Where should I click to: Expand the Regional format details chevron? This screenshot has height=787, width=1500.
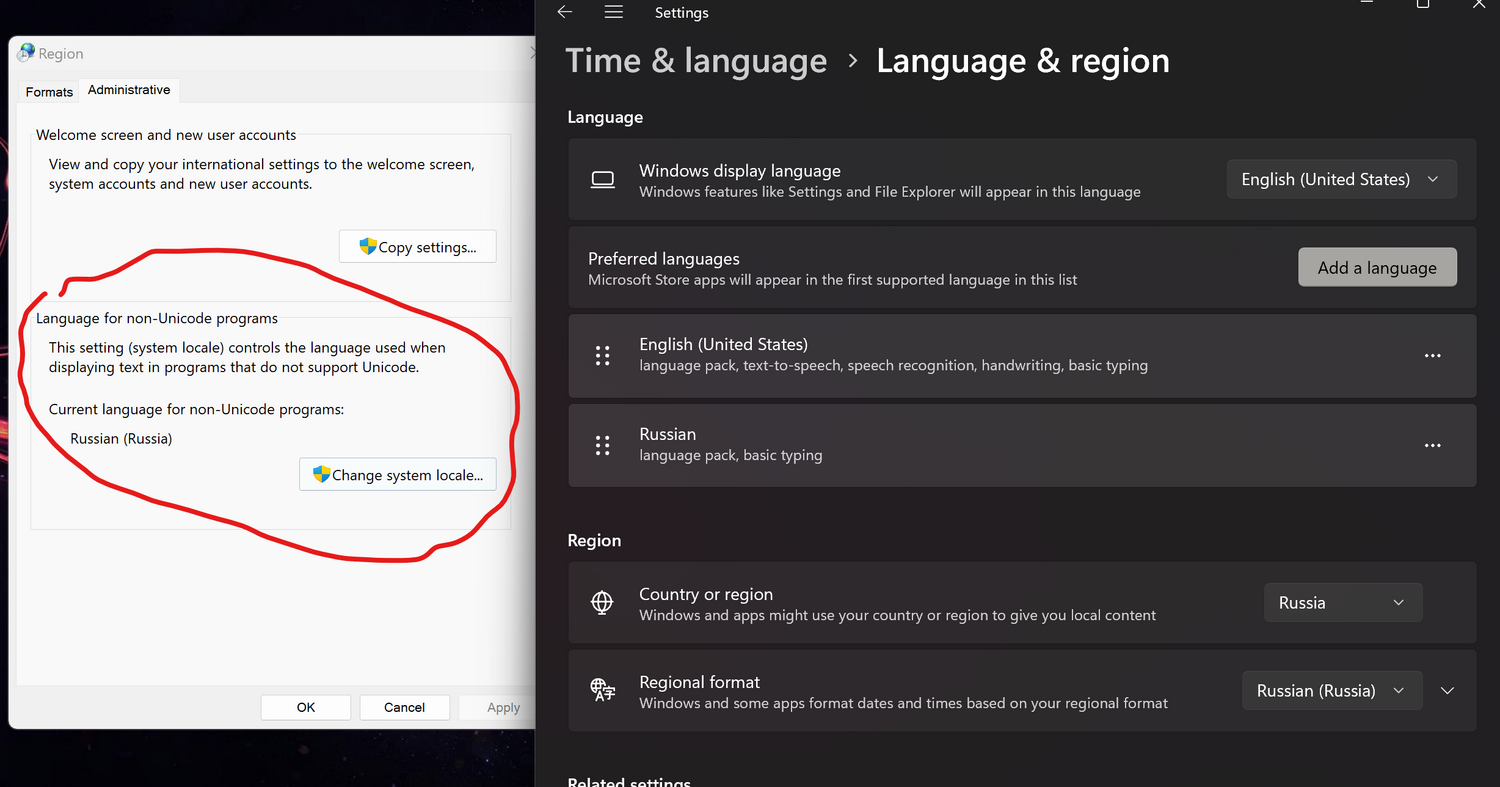pos(1447,691)
